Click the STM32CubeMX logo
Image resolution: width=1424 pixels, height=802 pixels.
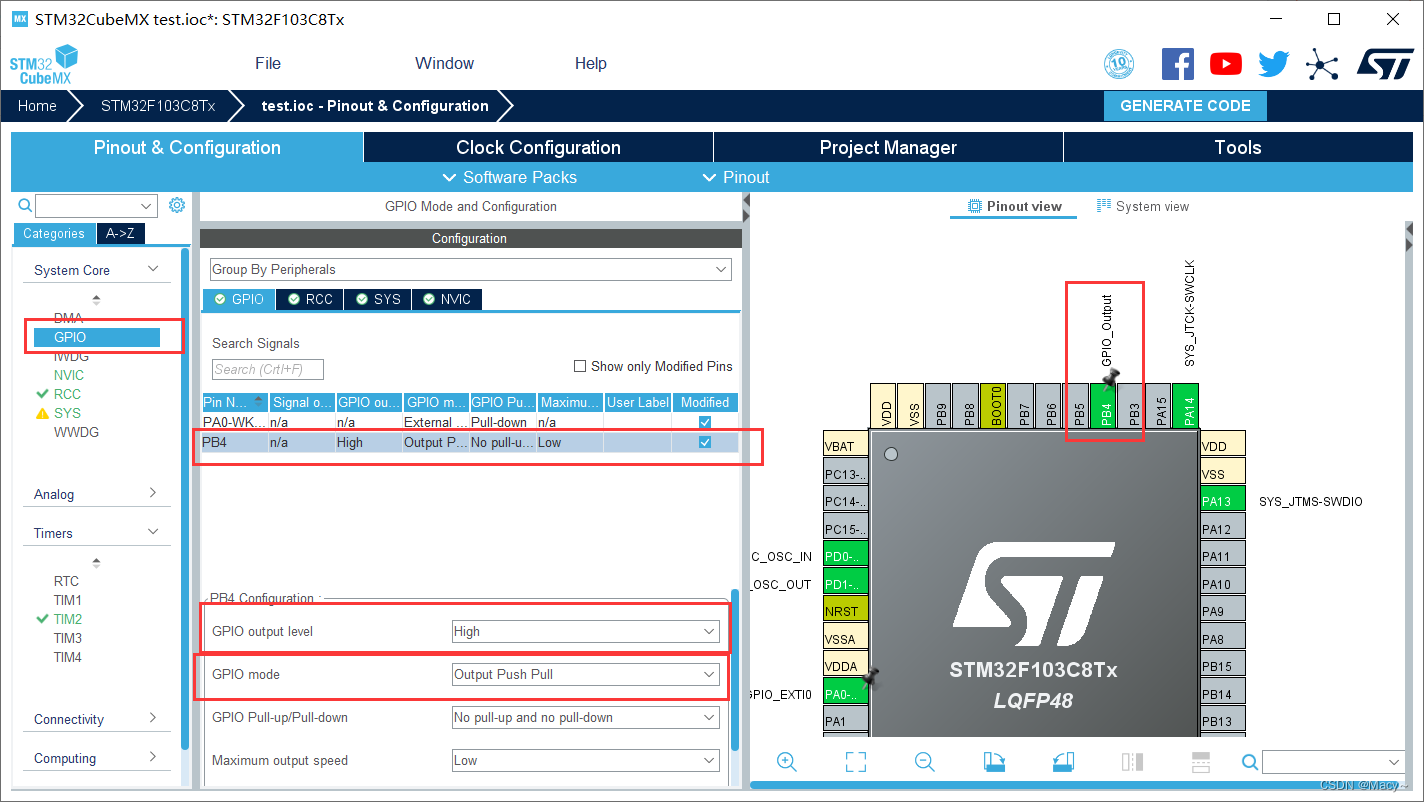[44, 64]
